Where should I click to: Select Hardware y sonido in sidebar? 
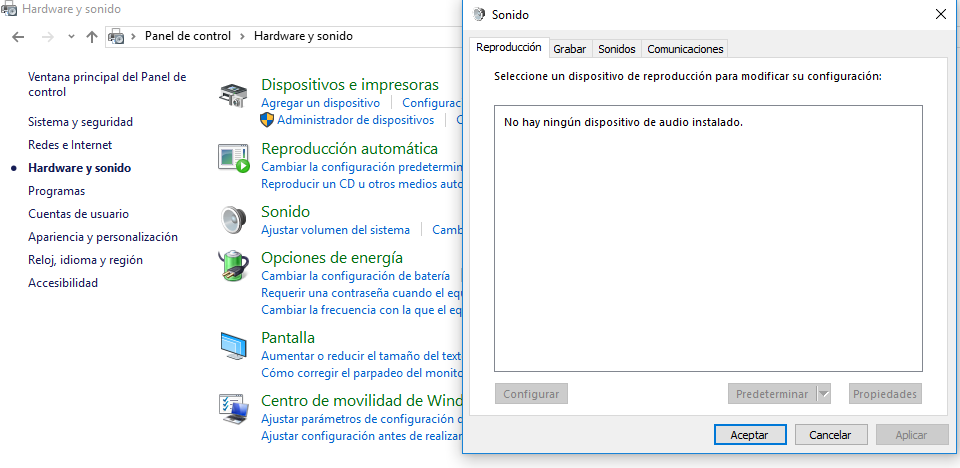pyautogui.click(x=80, y=168)
